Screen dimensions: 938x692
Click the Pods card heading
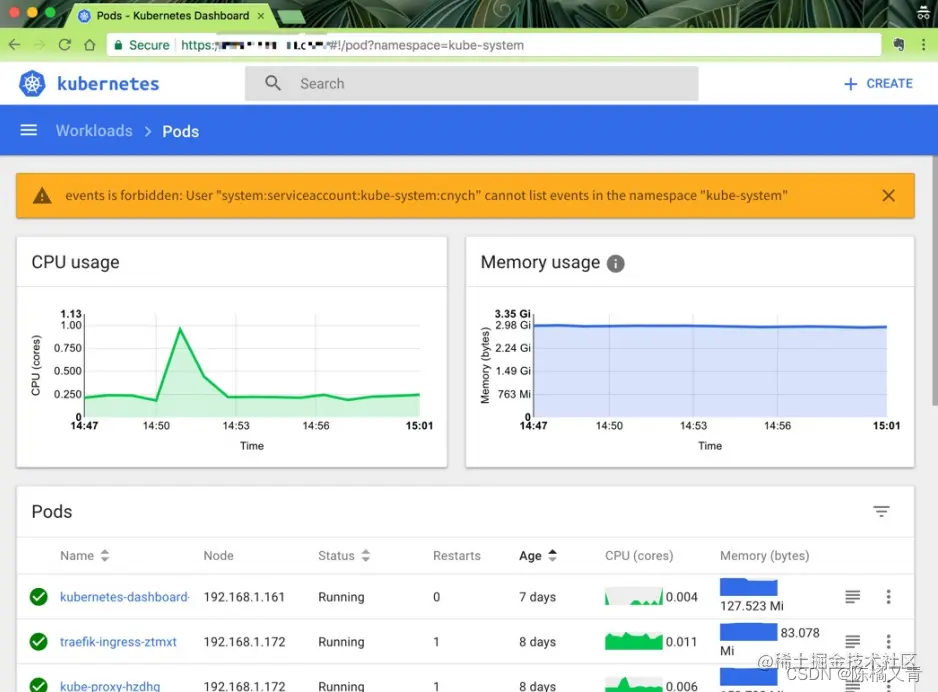52,512
